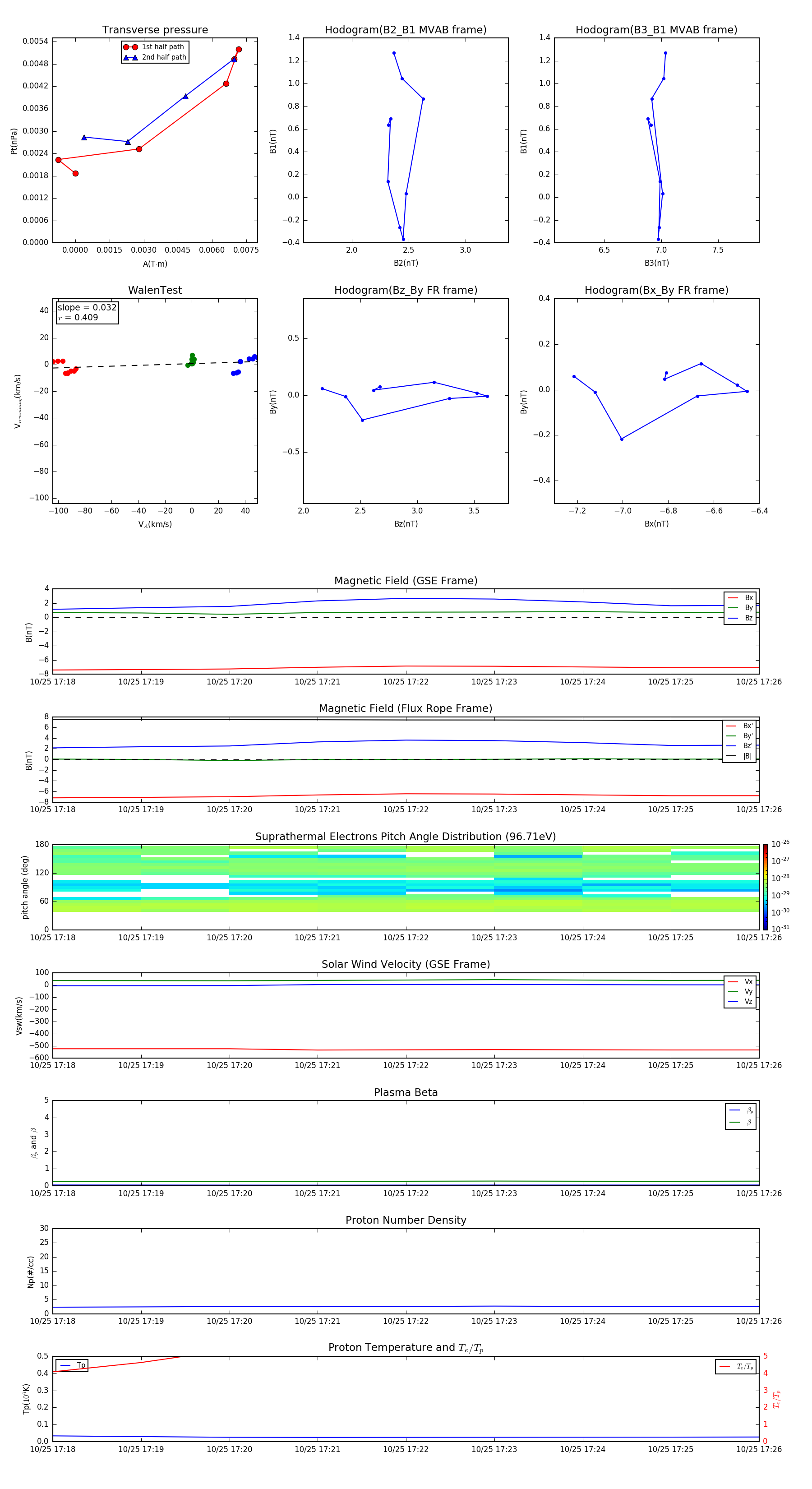Click the 'Magnetic Field (GSE Frame)' title
Screen dimensions: 812x1489
click(x=406, y=580)
